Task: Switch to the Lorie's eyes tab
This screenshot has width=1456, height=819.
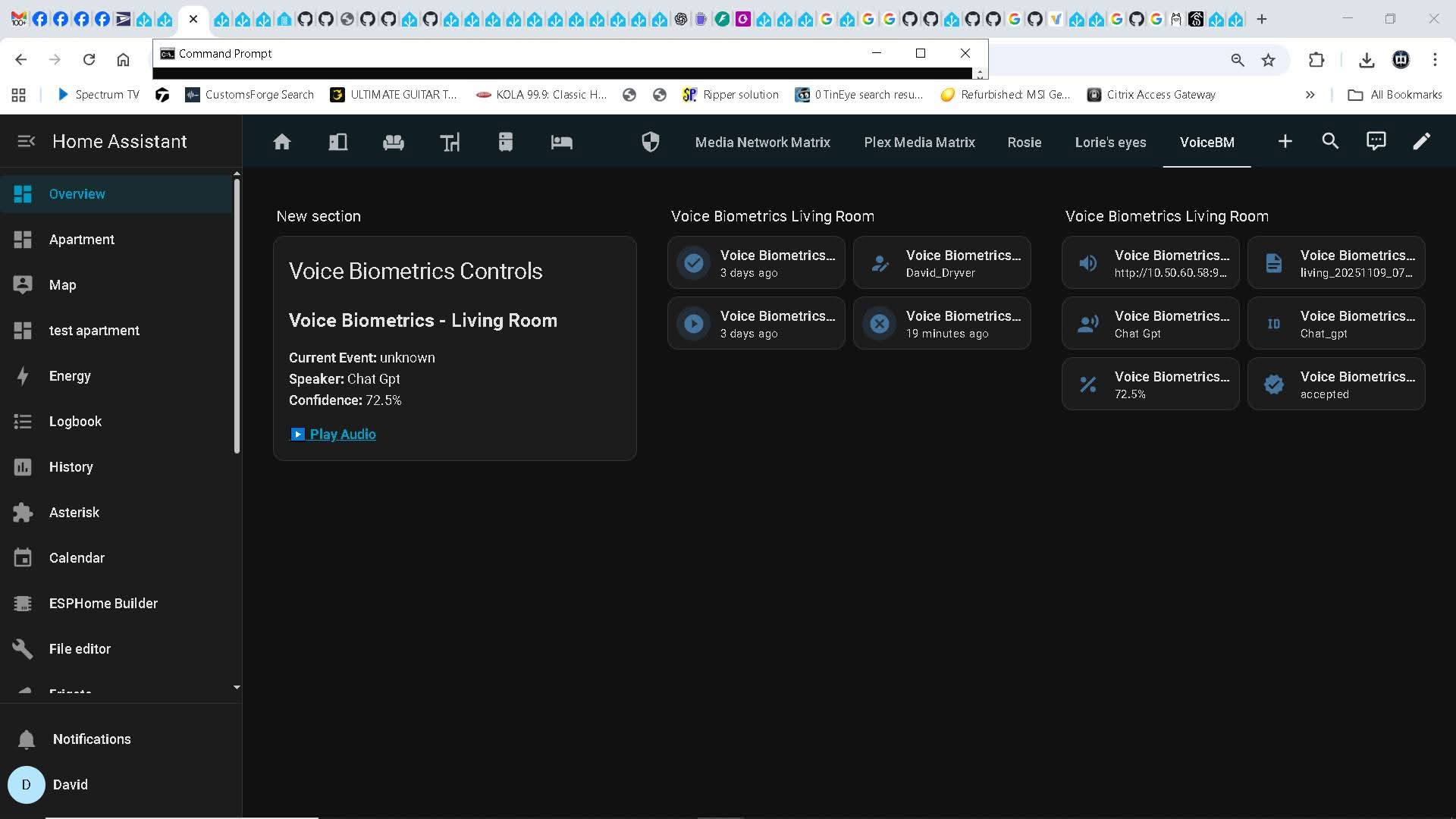Action: point(1110,142)
